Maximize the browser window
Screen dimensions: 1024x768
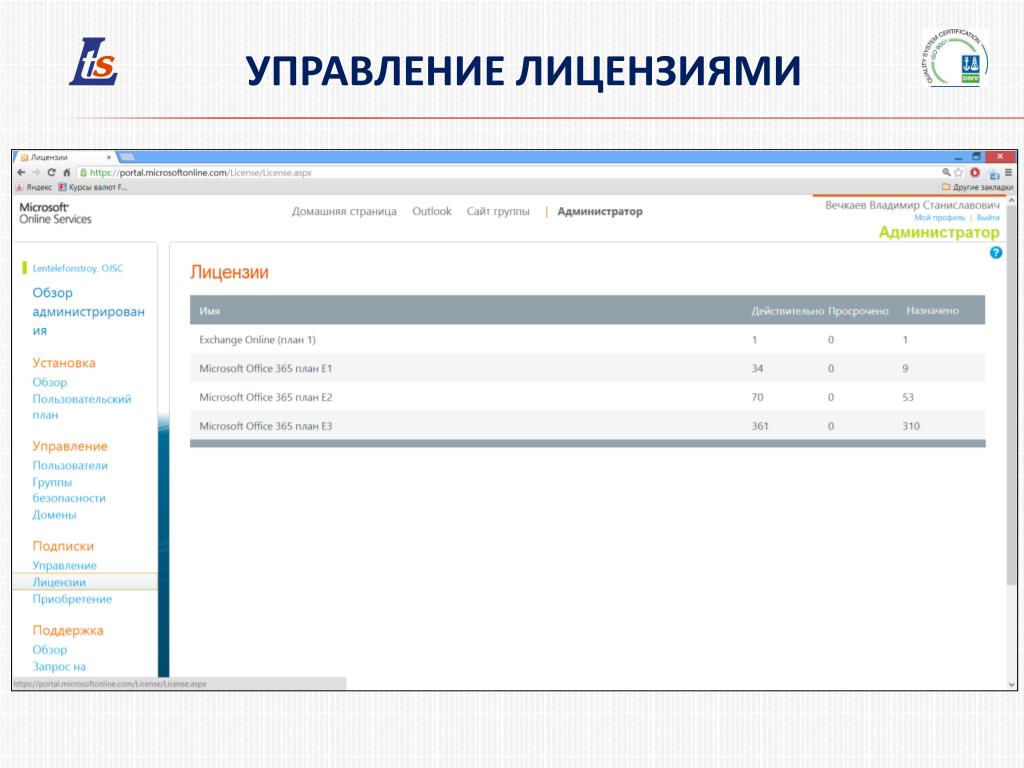pyautogui.click(x=976, y=157)
